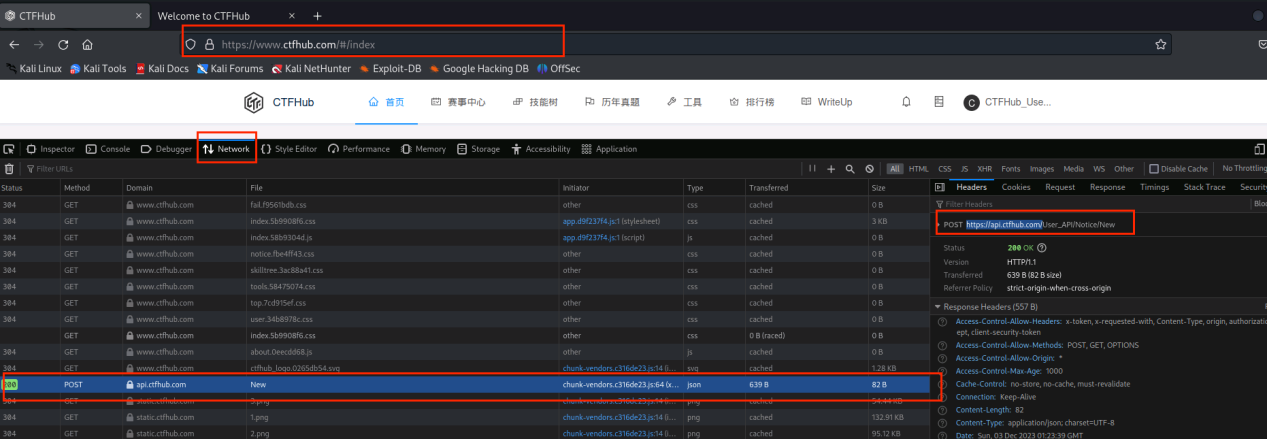Viewport: 1267px width, 439px height.
Task: Open the browser home page icon
Action: (x=88, y=45)
